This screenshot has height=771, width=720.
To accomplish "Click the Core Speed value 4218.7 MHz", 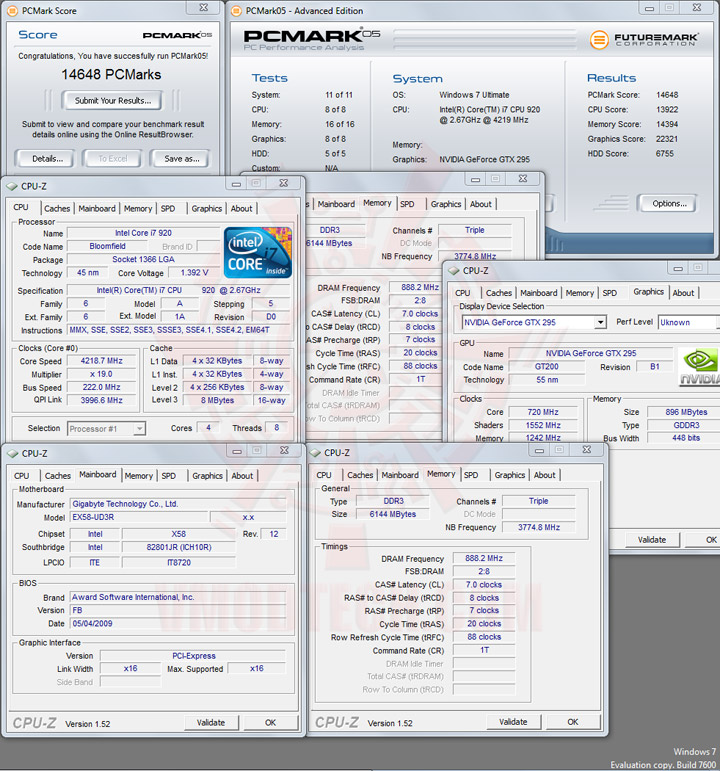I will pos(102,361).
